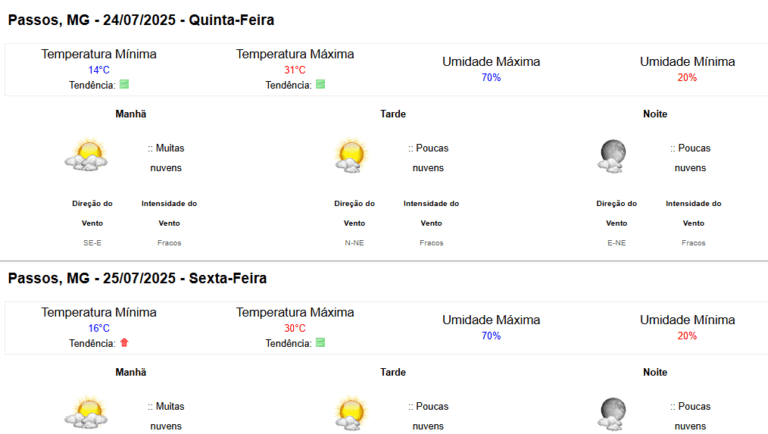768x434 pixels.
Task: Click the N-NE wind direction for Thursday afternoon
Action: click(x=354, y=243)
